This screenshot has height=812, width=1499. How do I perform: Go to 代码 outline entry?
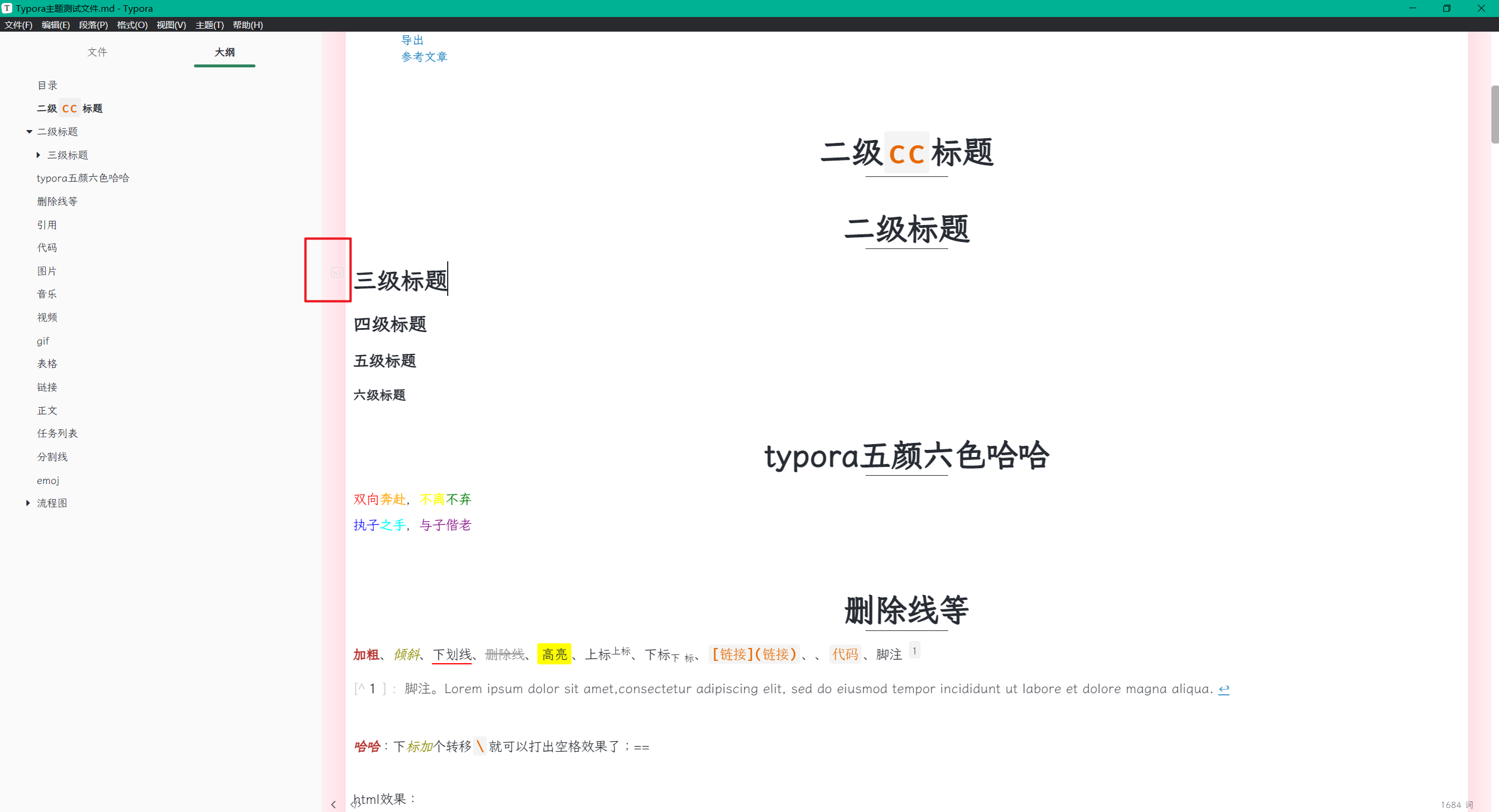(47, 248)
